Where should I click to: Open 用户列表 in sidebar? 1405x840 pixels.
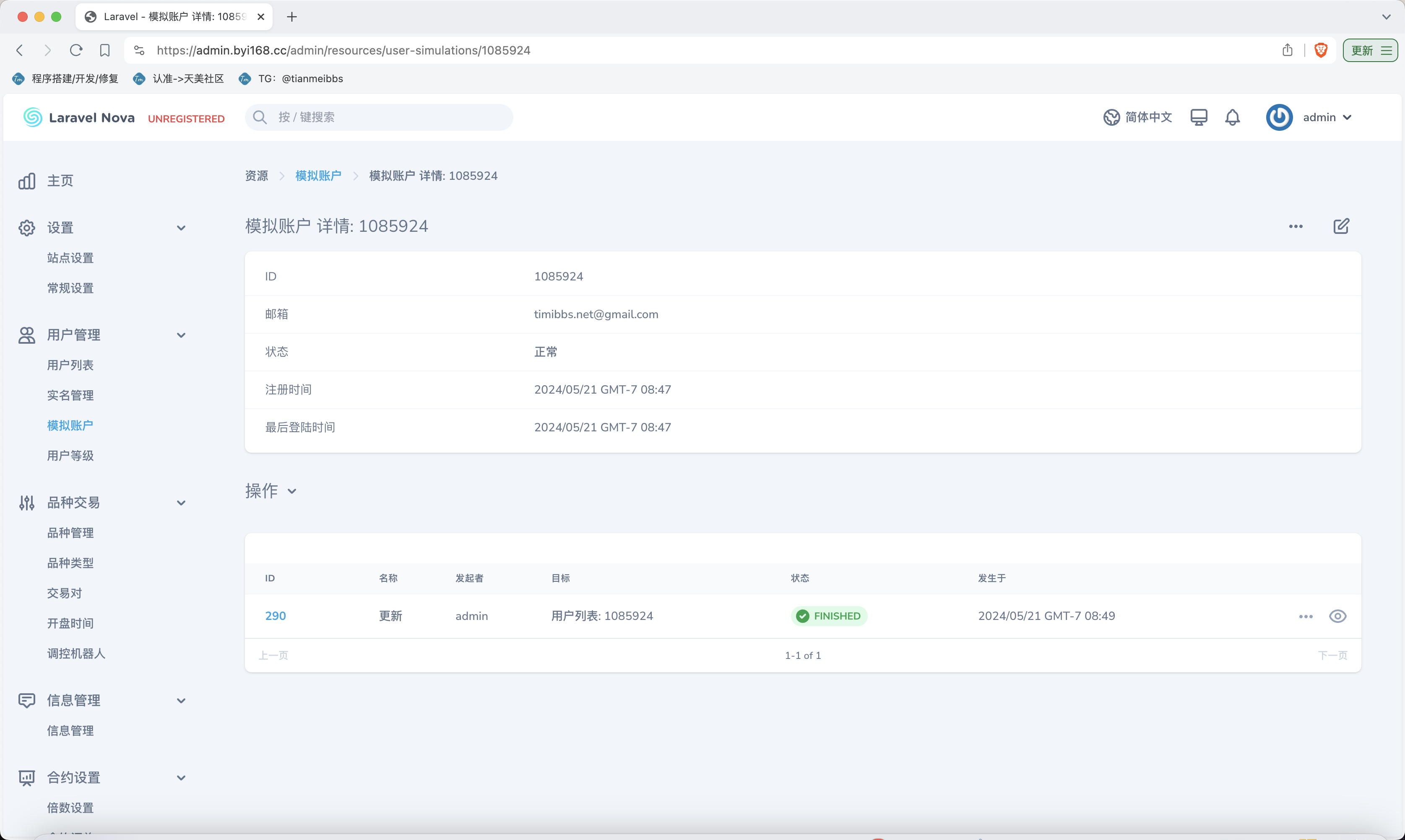coord(70,365)
